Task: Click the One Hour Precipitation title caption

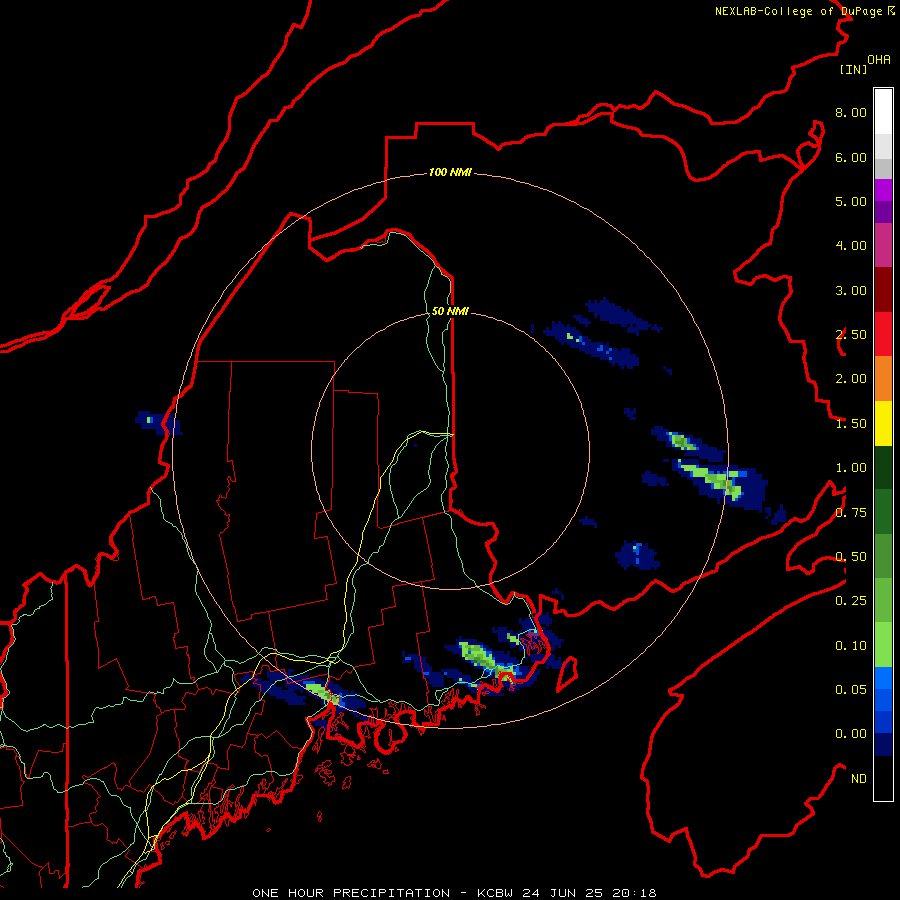Action: tap(454, 893)
